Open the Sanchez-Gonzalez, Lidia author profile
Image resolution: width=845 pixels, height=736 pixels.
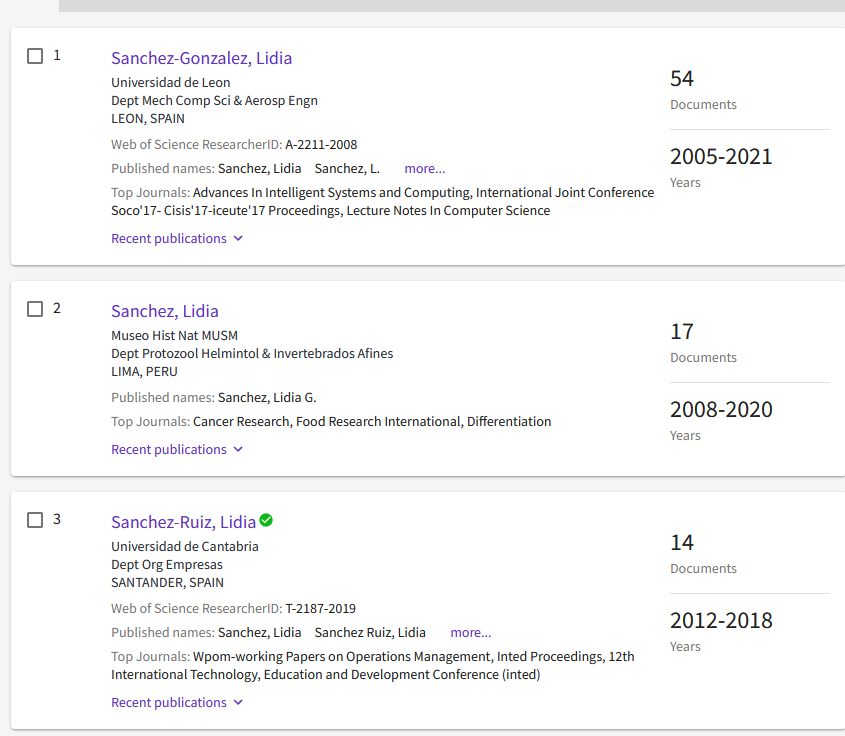(x=201, y=58)
